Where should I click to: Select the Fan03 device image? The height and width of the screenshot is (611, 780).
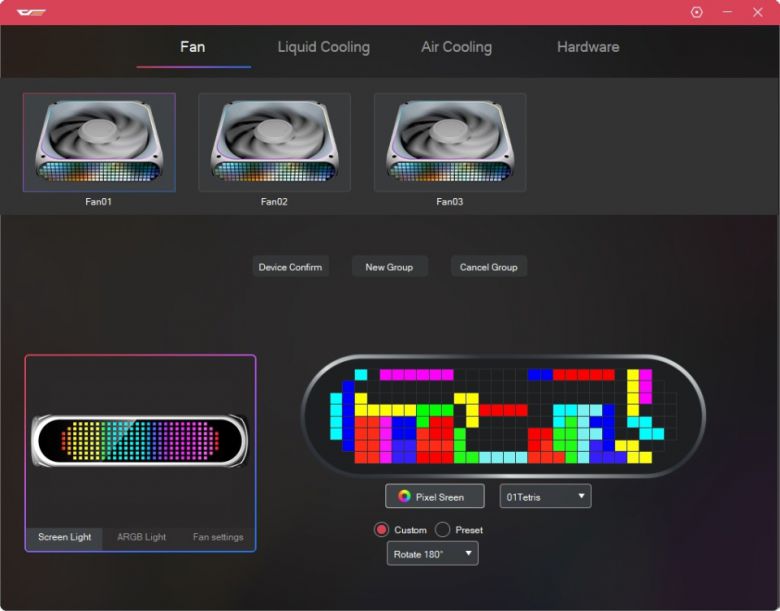pos(450,142)
